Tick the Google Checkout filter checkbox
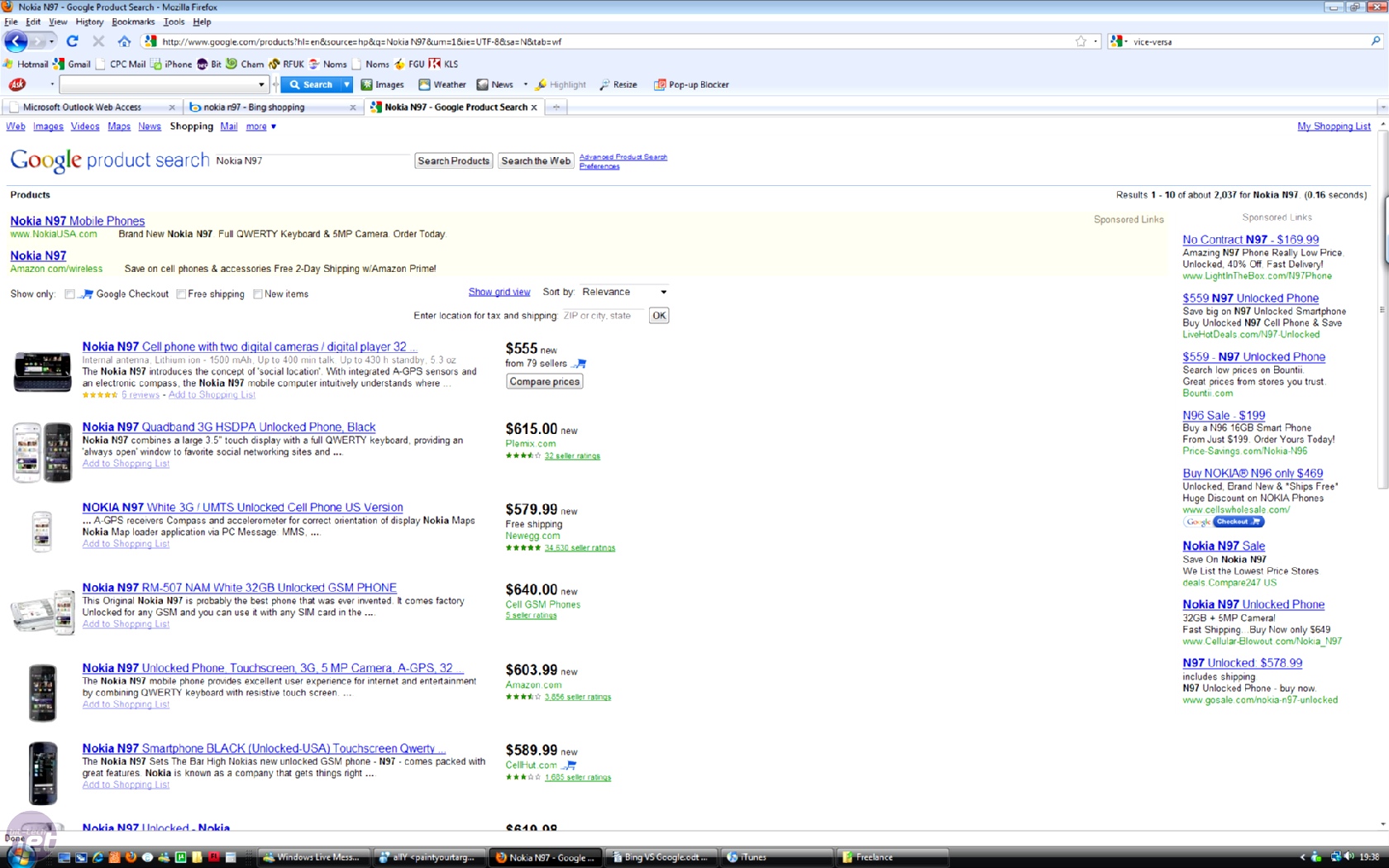This screenshot has width=1389, height=868. pyautogui.click(x=69, y=294)
